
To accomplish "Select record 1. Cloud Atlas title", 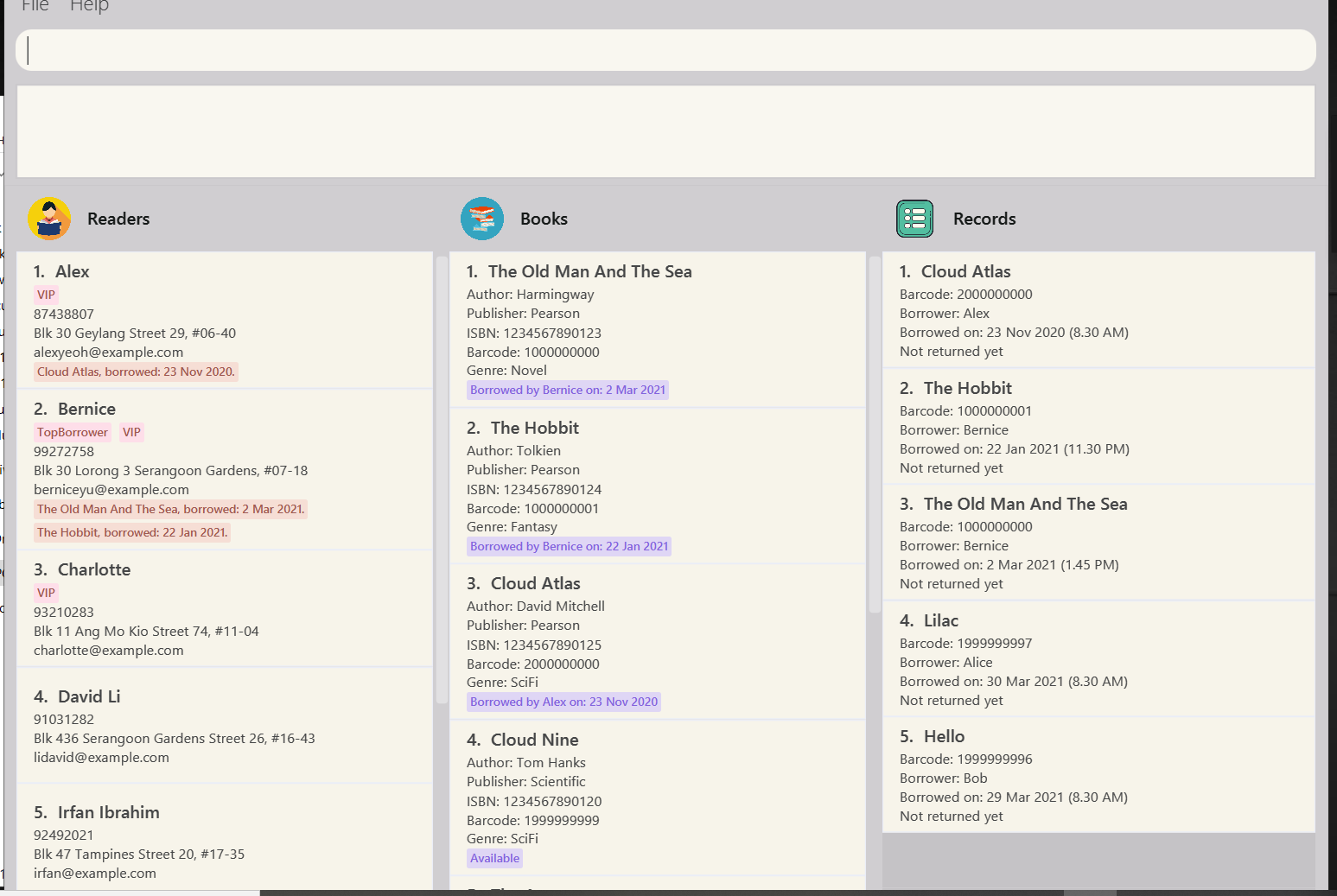I will 966,271.
